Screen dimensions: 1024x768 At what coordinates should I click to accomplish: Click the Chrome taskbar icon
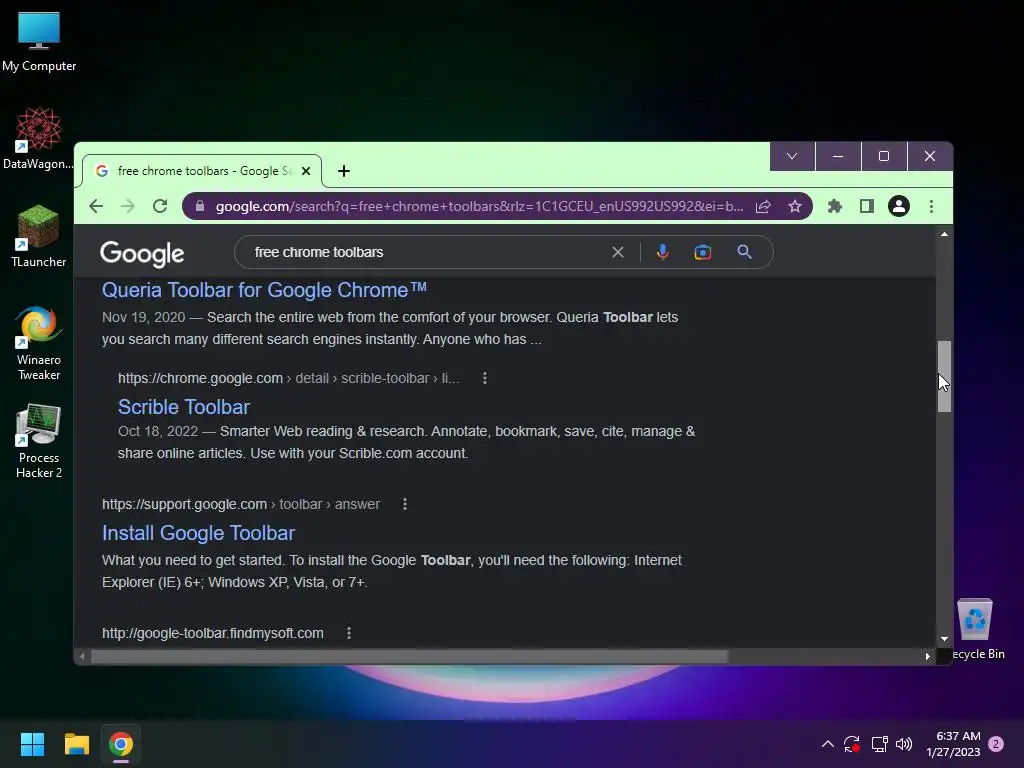tap(121, 744)
